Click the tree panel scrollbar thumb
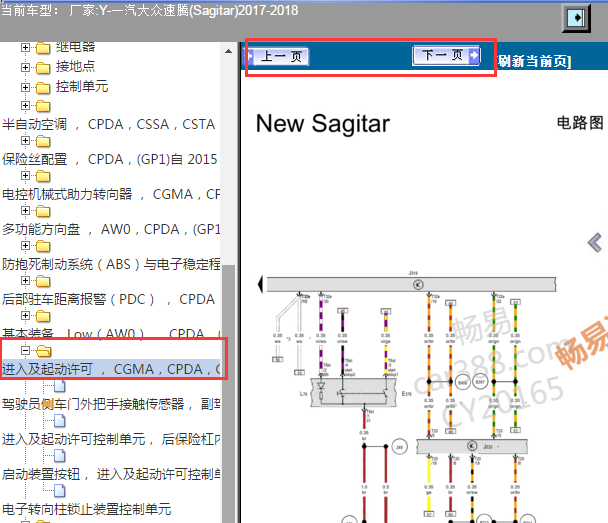Viewport: 608px width, 523px height. coord(228,394)
